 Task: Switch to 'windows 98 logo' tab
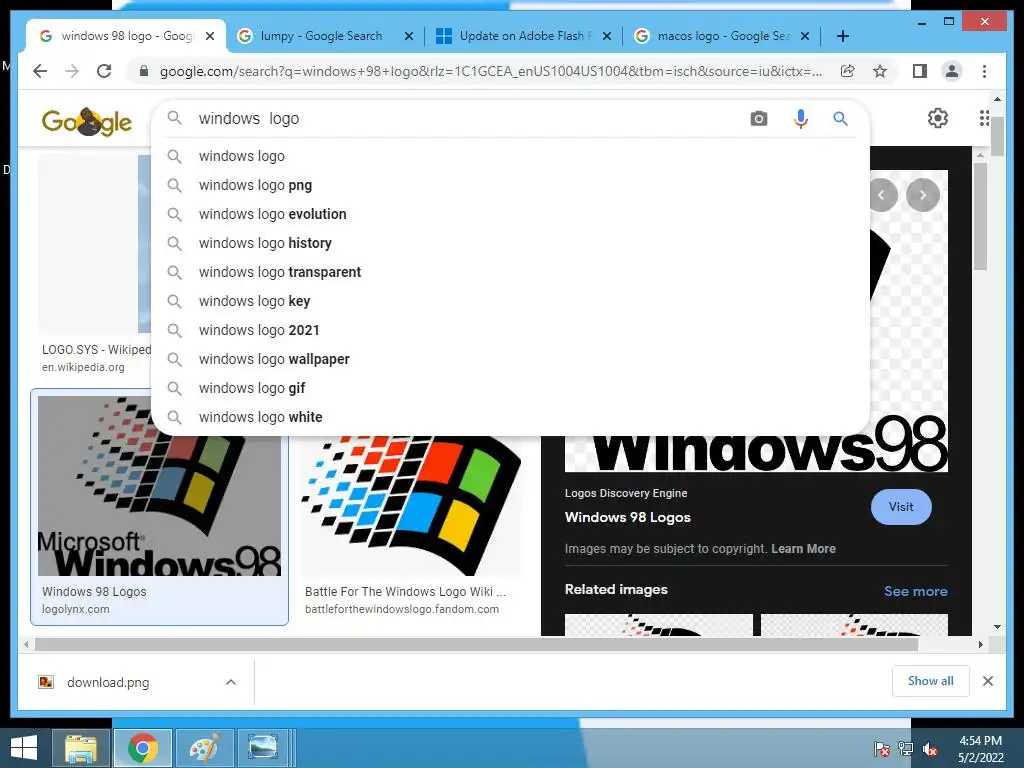point(125,36)
